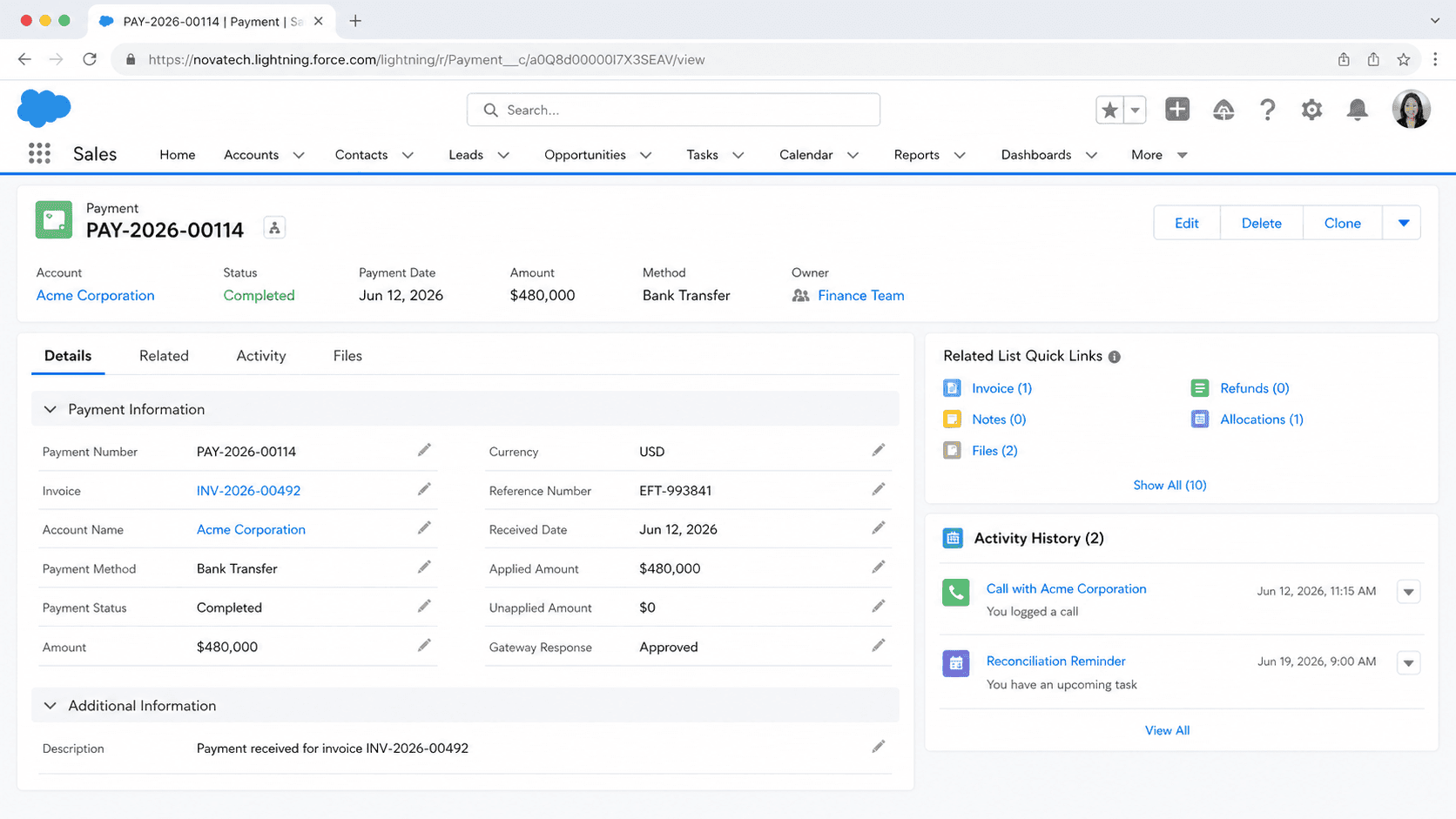Screen dimensions: 1456x819
Task: Click Show All (10) related lists
Action: coord(1170,485)
